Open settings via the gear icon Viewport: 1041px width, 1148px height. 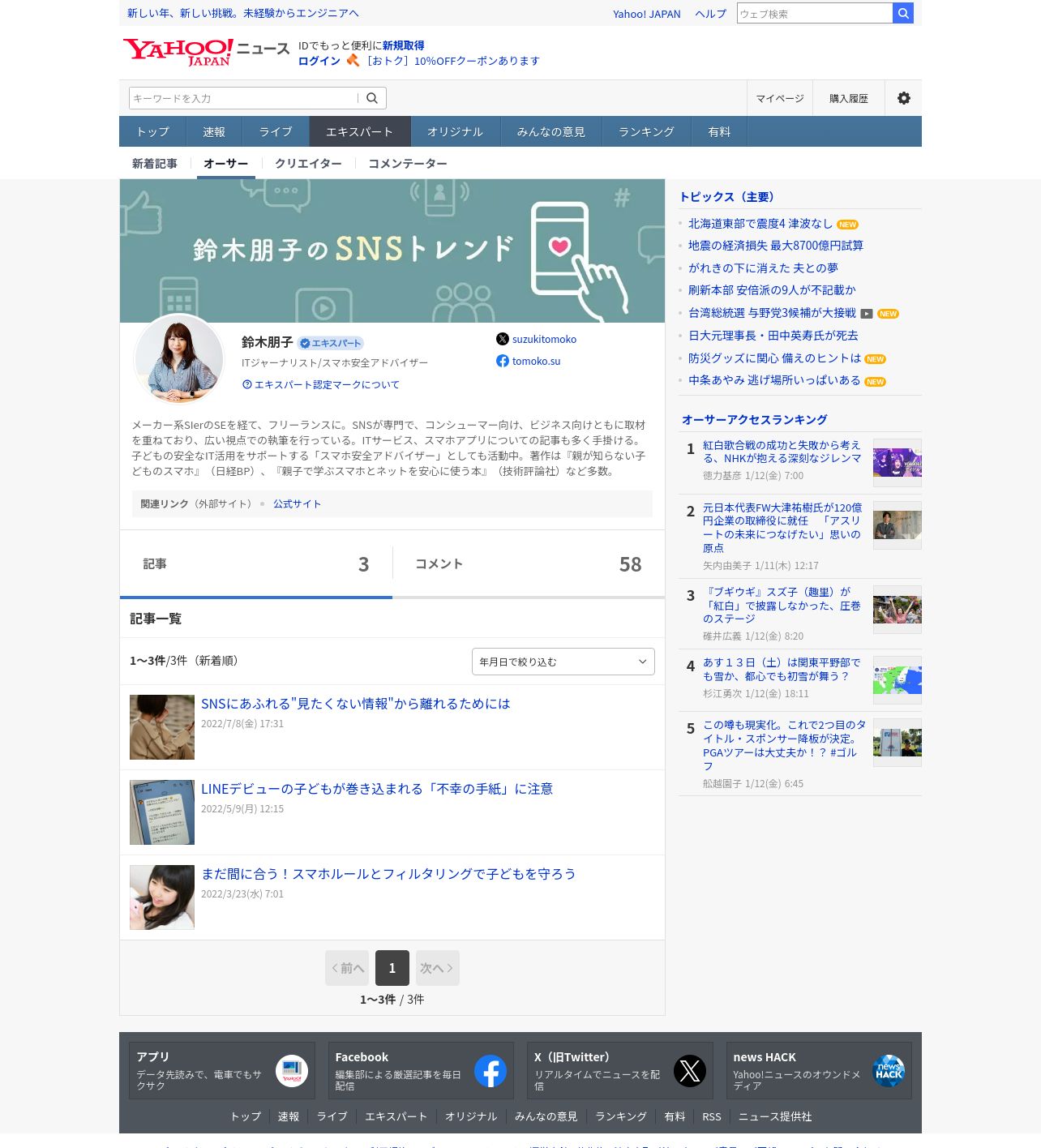903,98
